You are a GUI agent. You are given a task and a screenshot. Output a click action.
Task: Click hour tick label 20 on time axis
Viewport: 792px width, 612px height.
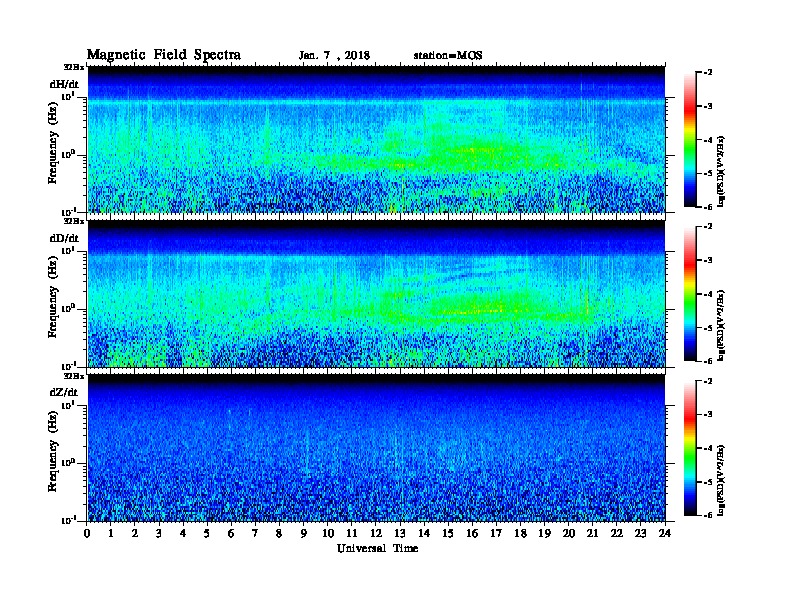[569, 534]
